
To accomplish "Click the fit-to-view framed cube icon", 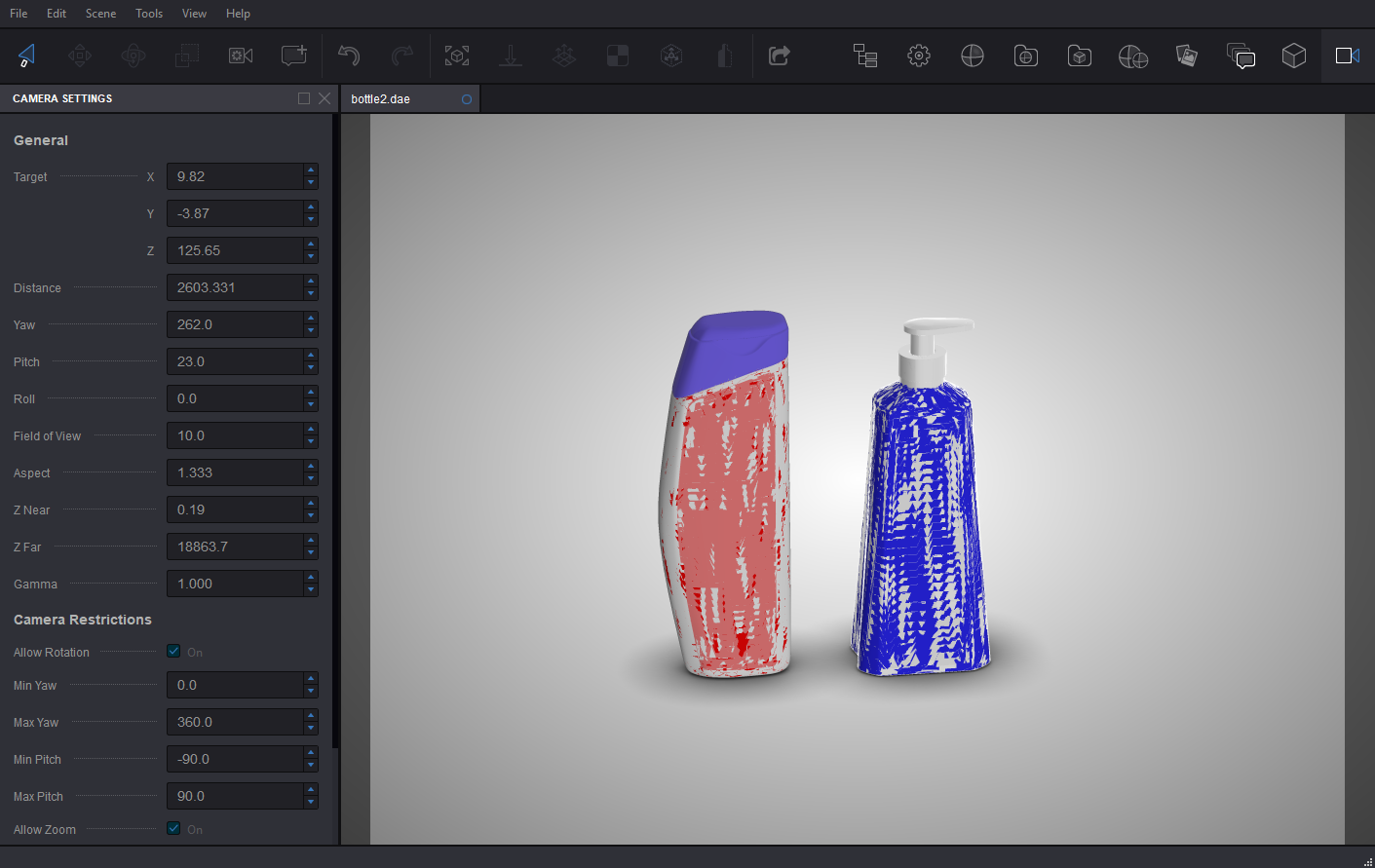I will (457, 56).
